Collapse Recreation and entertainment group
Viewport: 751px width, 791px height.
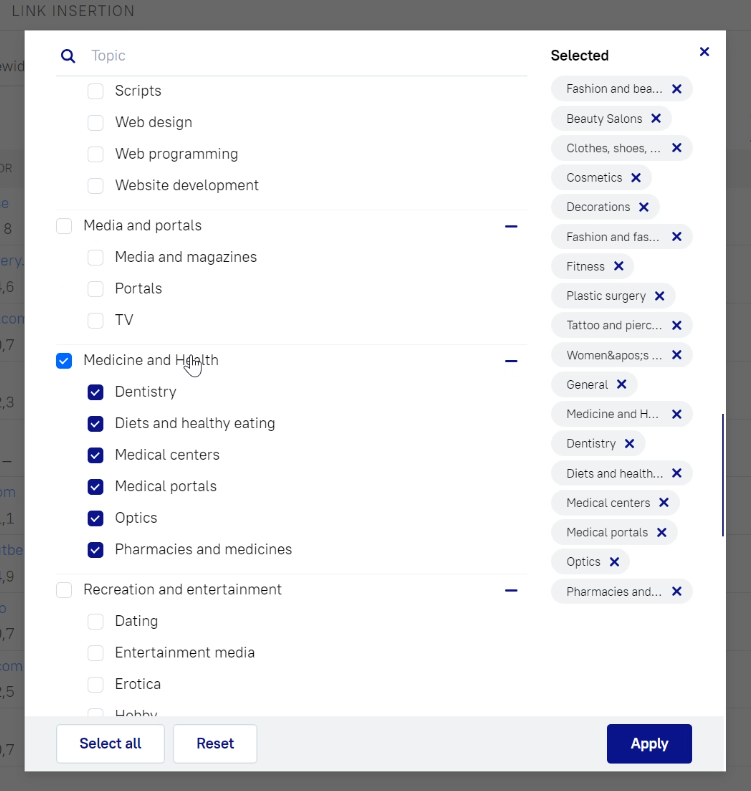point(511,590)
